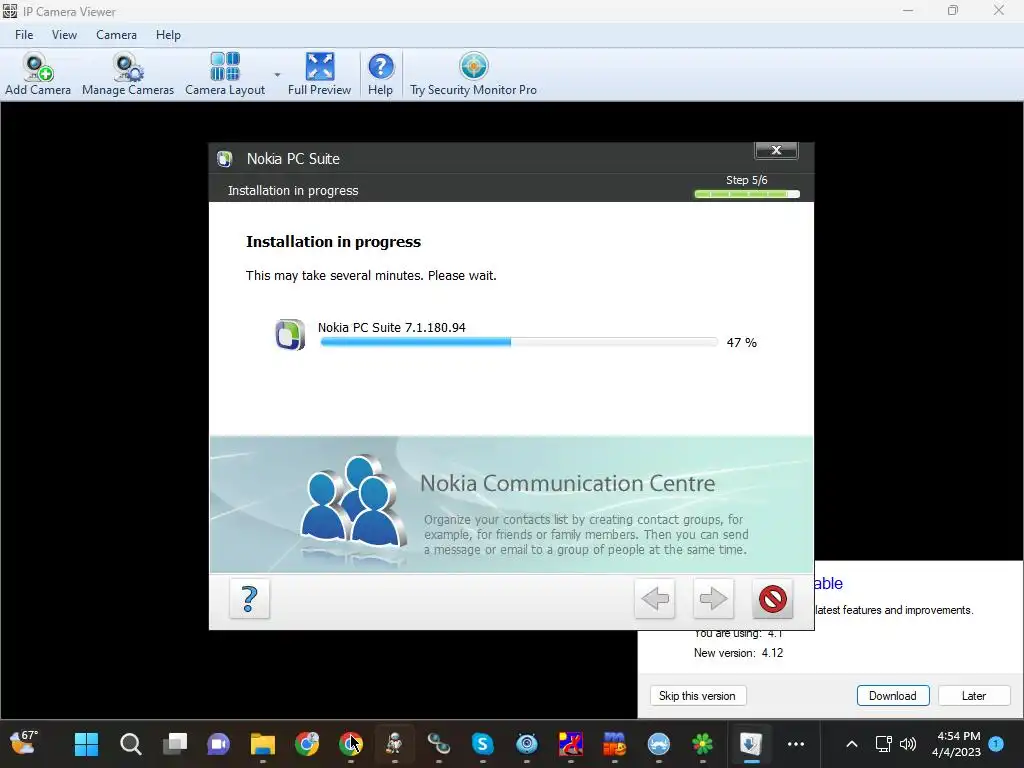Switch to Full Preview mode
The width and height of the screenshot is (1024, 768).
coord(319,74)
